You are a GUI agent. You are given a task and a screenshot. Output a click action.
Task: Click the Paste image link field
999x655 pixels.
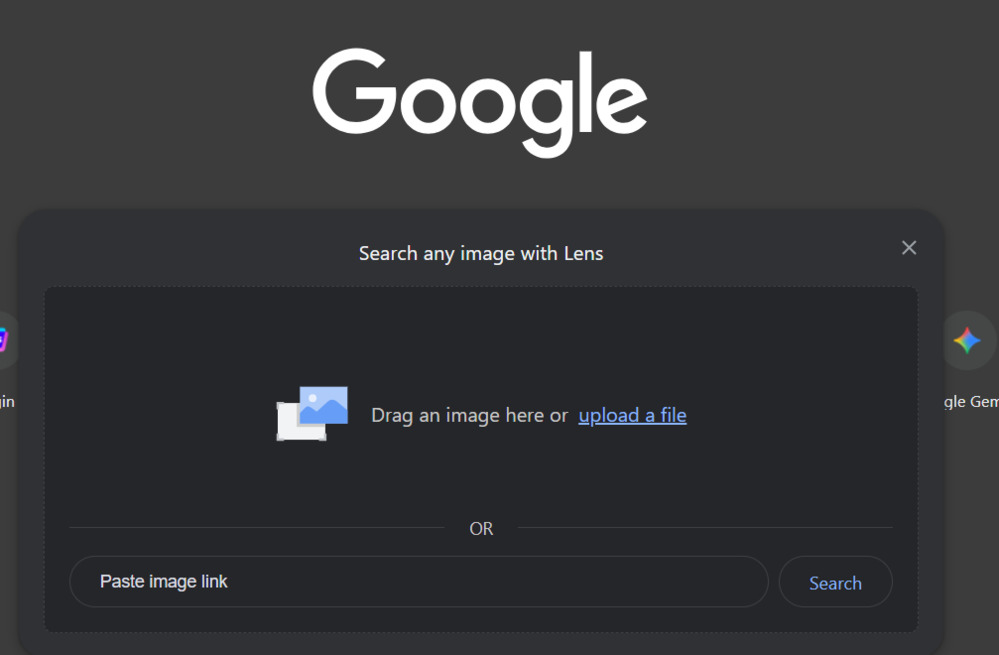coord(419,582)
